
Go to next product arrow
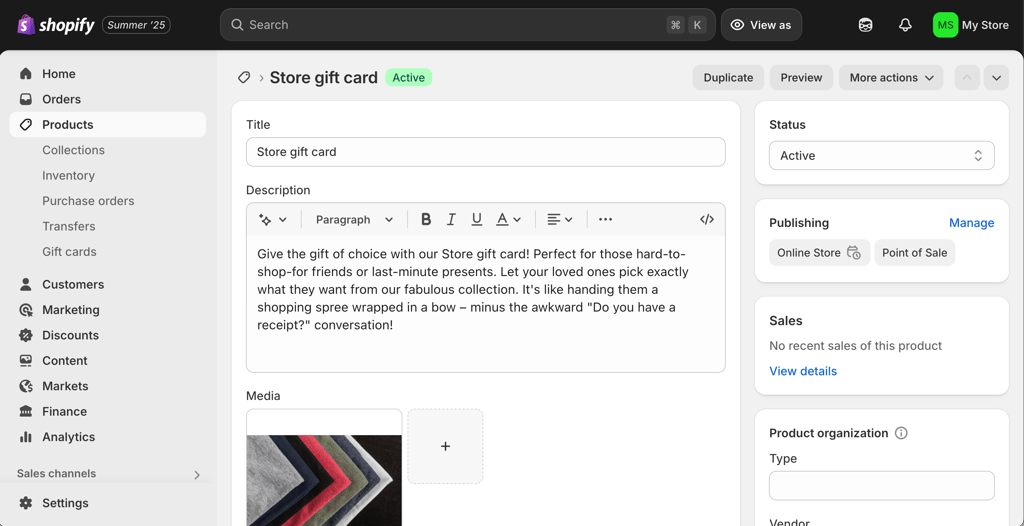click(x=996, y=78)
